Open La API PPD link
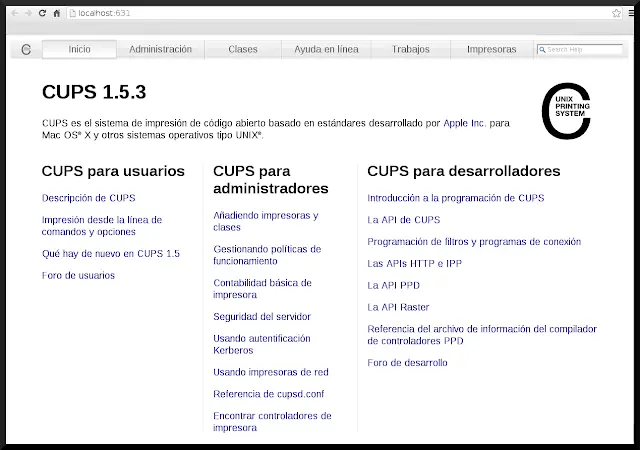This screenshot has width=640, height=450. pyautogui.click(x=393, y=285)
